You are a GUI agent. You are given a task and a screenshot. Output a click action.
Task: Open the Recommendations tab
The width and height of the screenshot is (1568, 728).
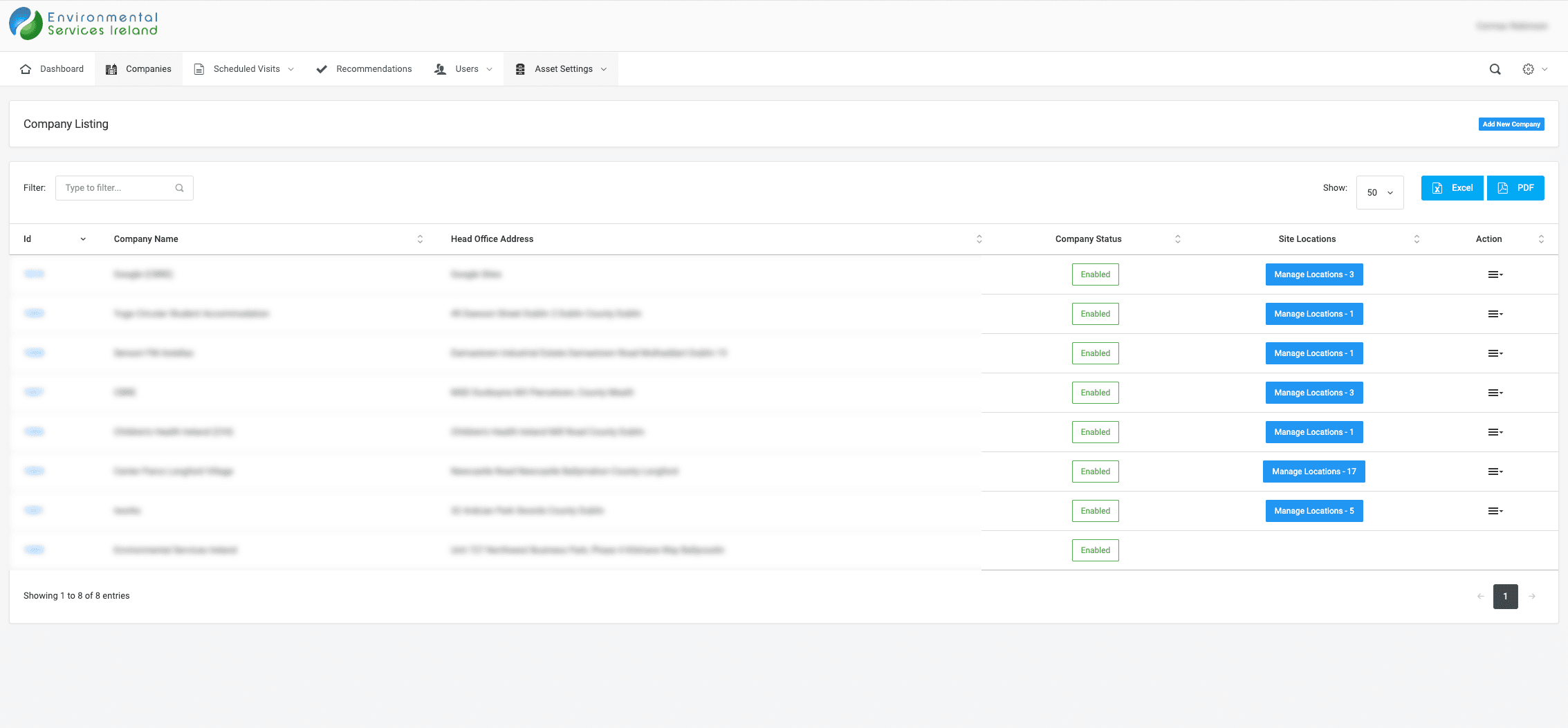click(x=364, y=69)
